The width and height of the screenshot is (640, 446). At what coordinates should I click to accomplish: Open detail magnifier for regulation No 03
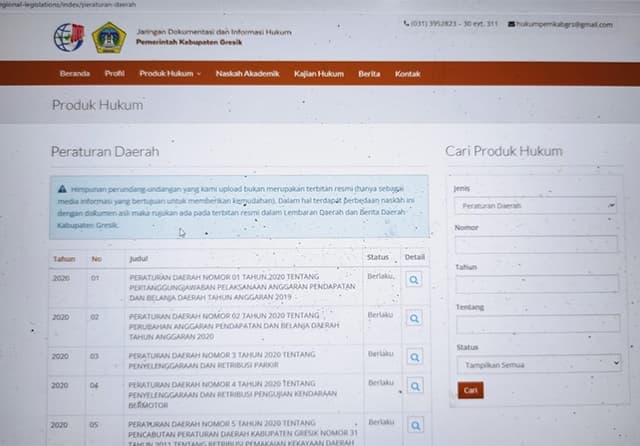(x=414, y=357)
